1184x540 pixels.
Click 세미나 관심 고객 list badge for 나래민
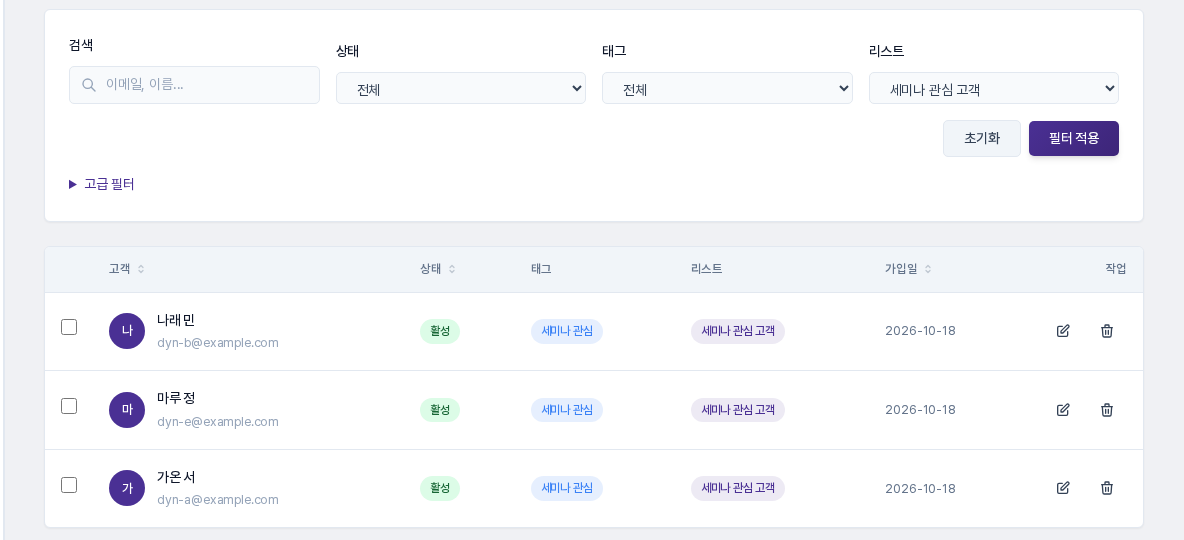[x=738, y=331]
